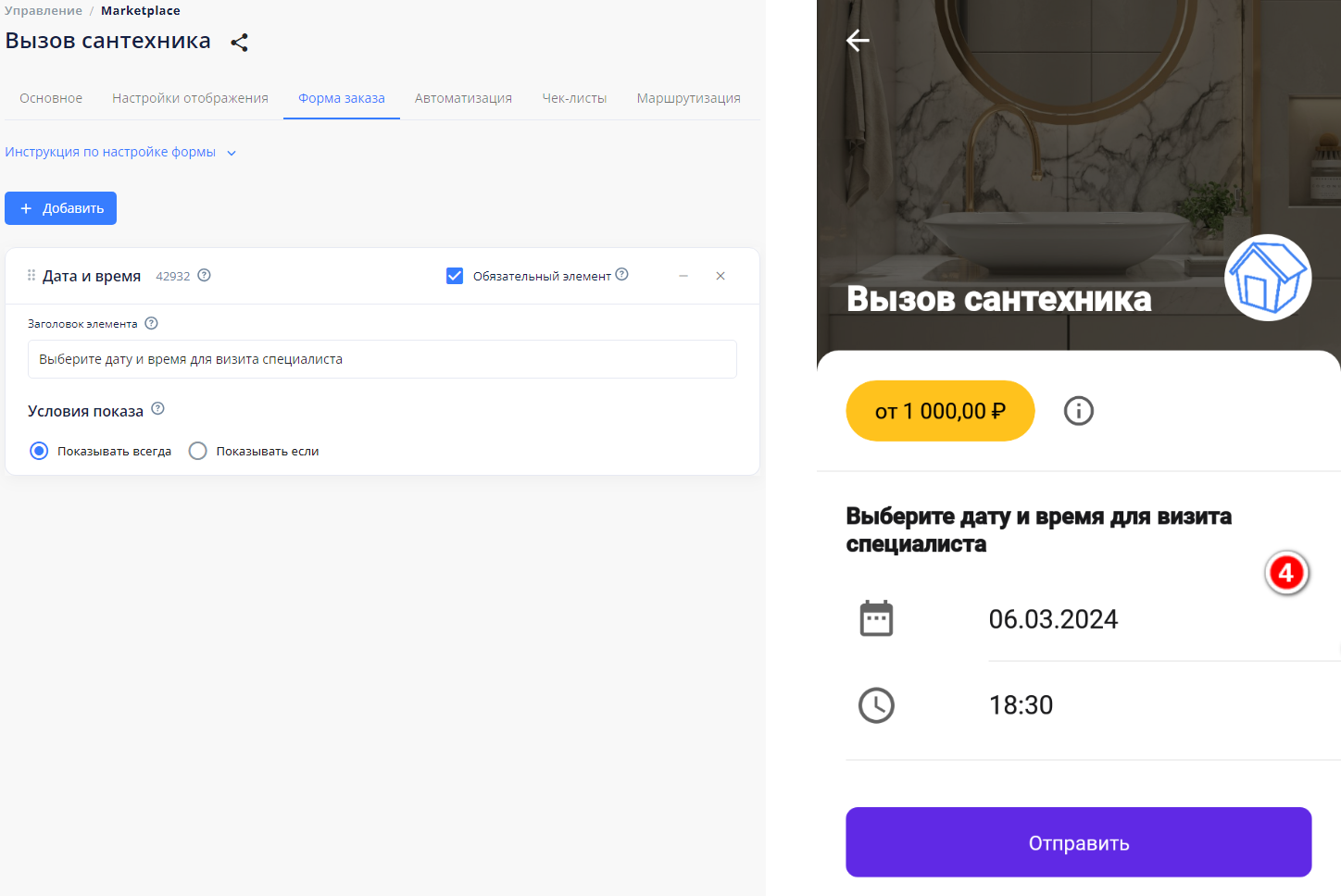Click the Вызов сантехника title in the preview
This screenshot has width=1341, height=896.
coord(998,299)
